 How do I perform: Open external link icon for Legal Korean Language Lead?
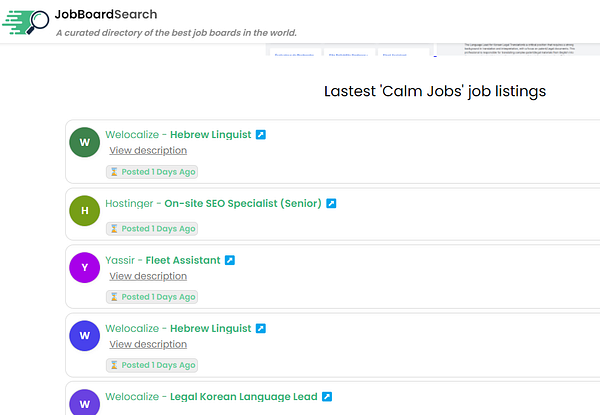[327, 397]
